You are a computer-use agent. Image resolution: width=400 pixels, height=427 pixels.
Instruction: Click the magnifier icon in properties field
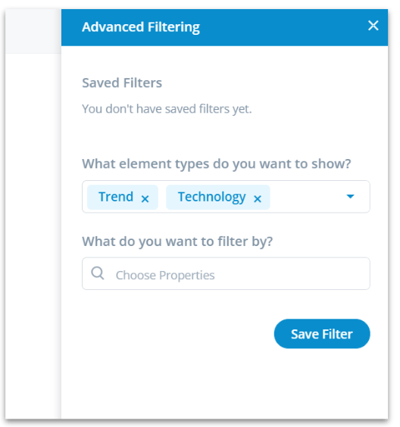(x=98, y=273)
